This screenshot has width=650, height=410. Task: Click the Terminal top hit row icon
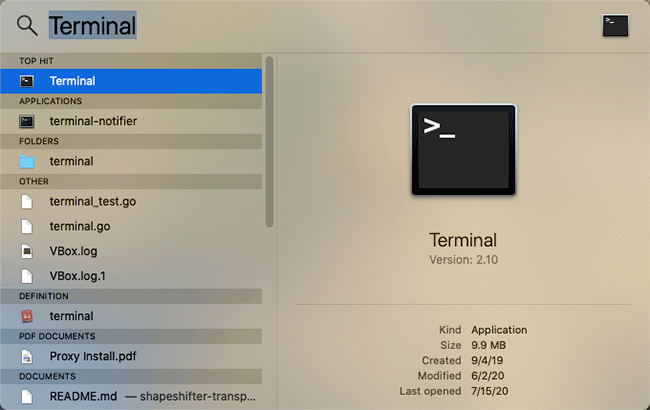[27, 81]
